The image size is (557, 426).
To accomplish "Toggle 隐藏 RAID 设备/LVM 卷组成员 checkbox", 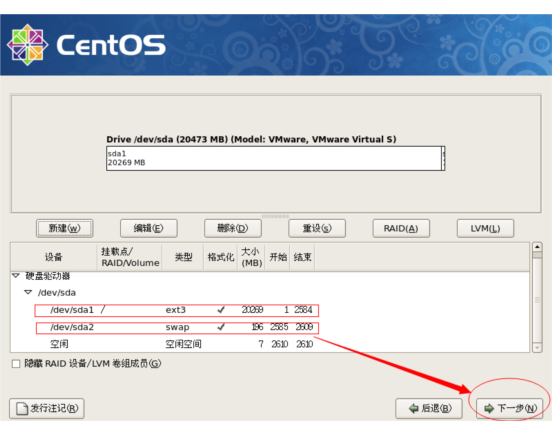I will pyautogui.click(x=16, y=364).
